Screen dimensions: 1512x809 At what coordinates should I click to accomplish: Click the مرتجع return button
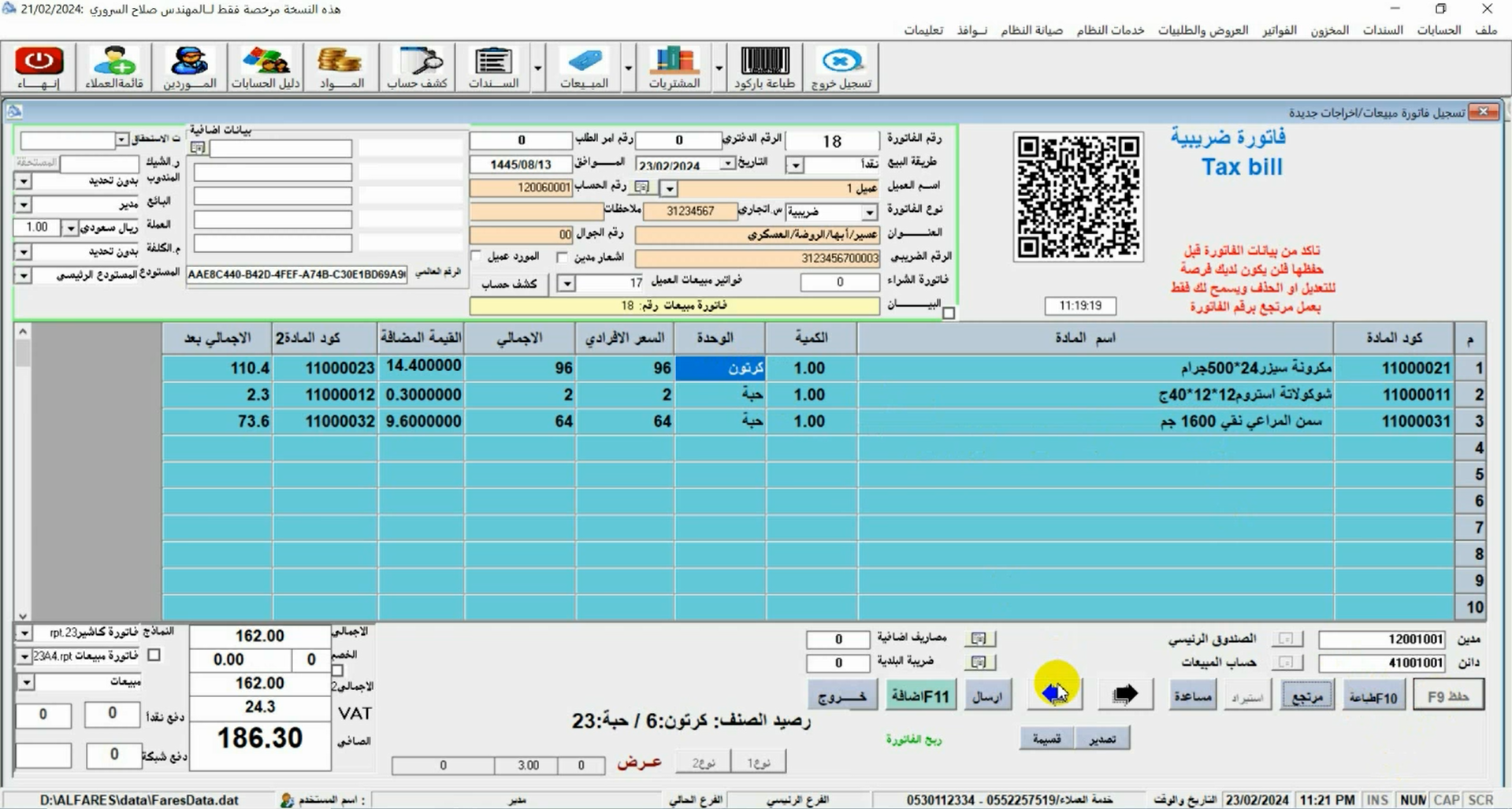pos(1307,696)
